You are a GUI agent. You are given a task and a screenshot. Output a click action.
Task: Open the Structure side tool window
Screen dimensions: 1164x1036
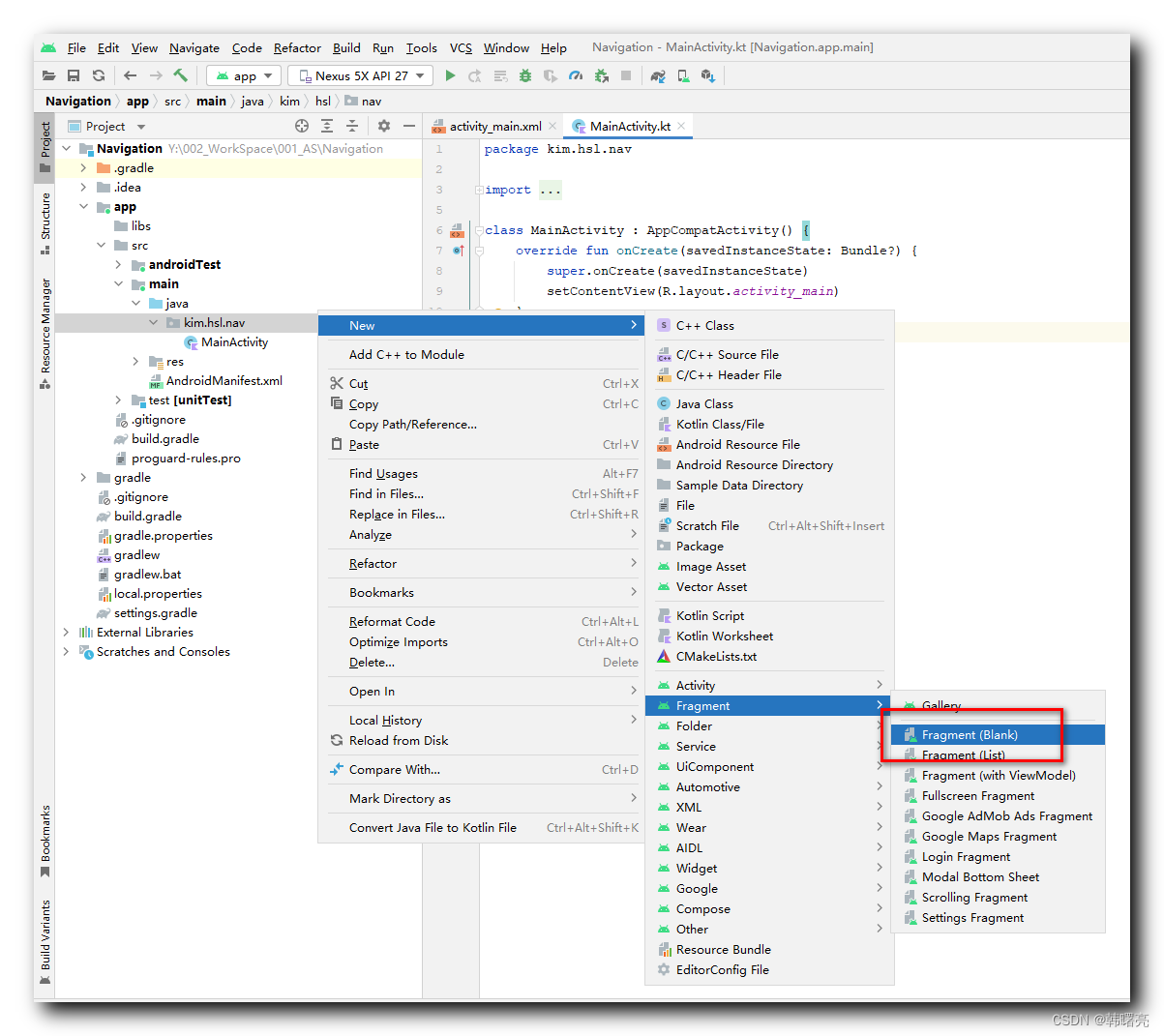click(x=45, y=223)
